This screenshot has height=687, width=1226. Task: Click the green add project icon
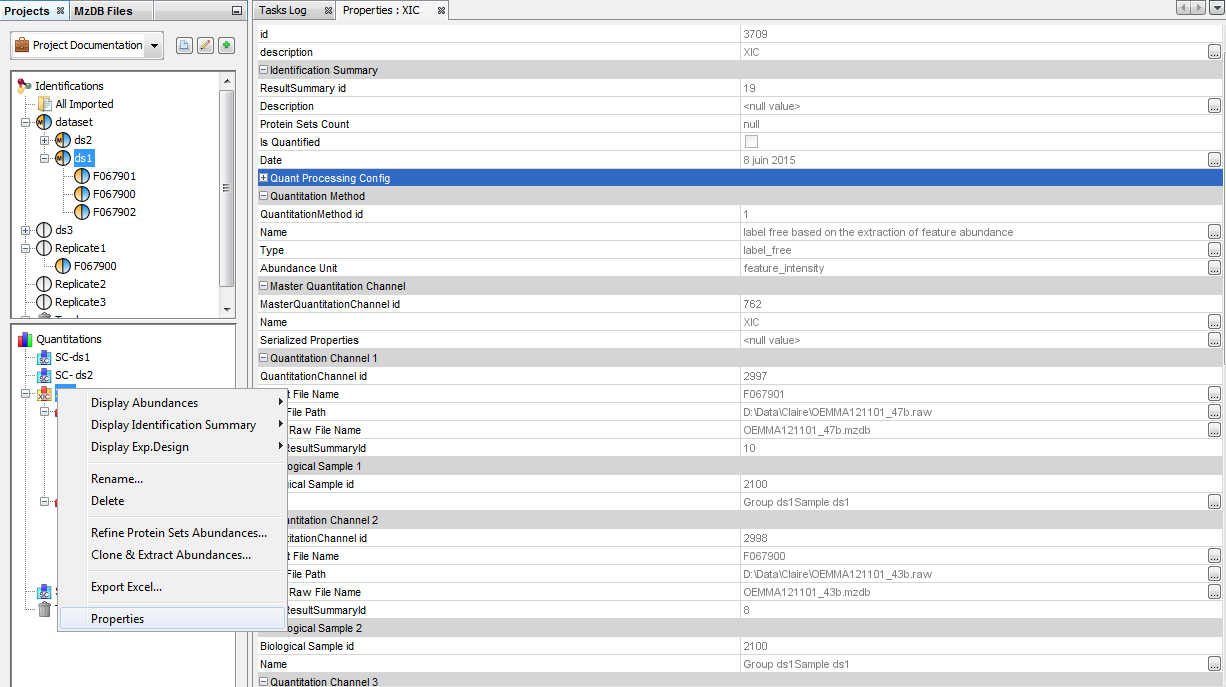click(226, 45)
